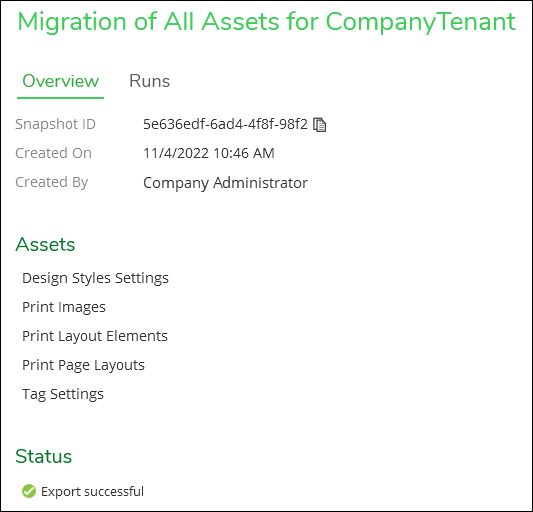Click the Export successful status text
Image resolution: width=533 pixels, height=512 pixels.
pos(92,492)
